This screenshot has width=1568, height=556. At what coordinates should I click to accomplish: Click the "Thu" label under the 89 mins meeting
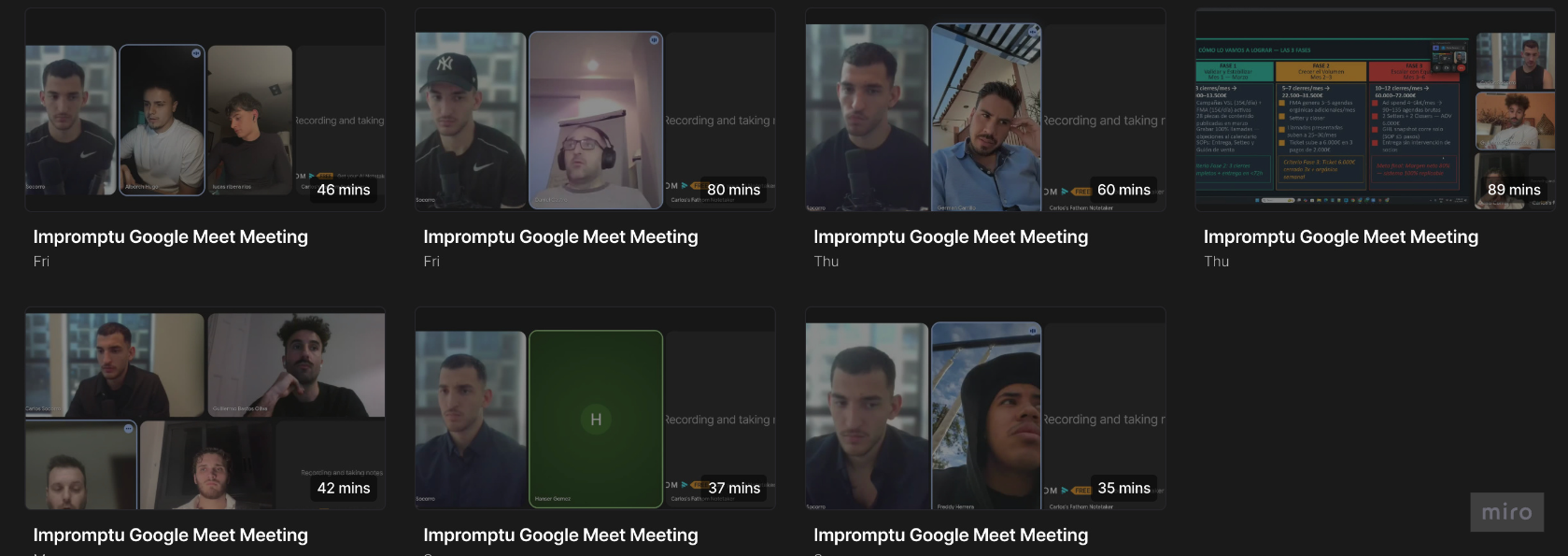pyautogui.click(x=1217, y=262)
